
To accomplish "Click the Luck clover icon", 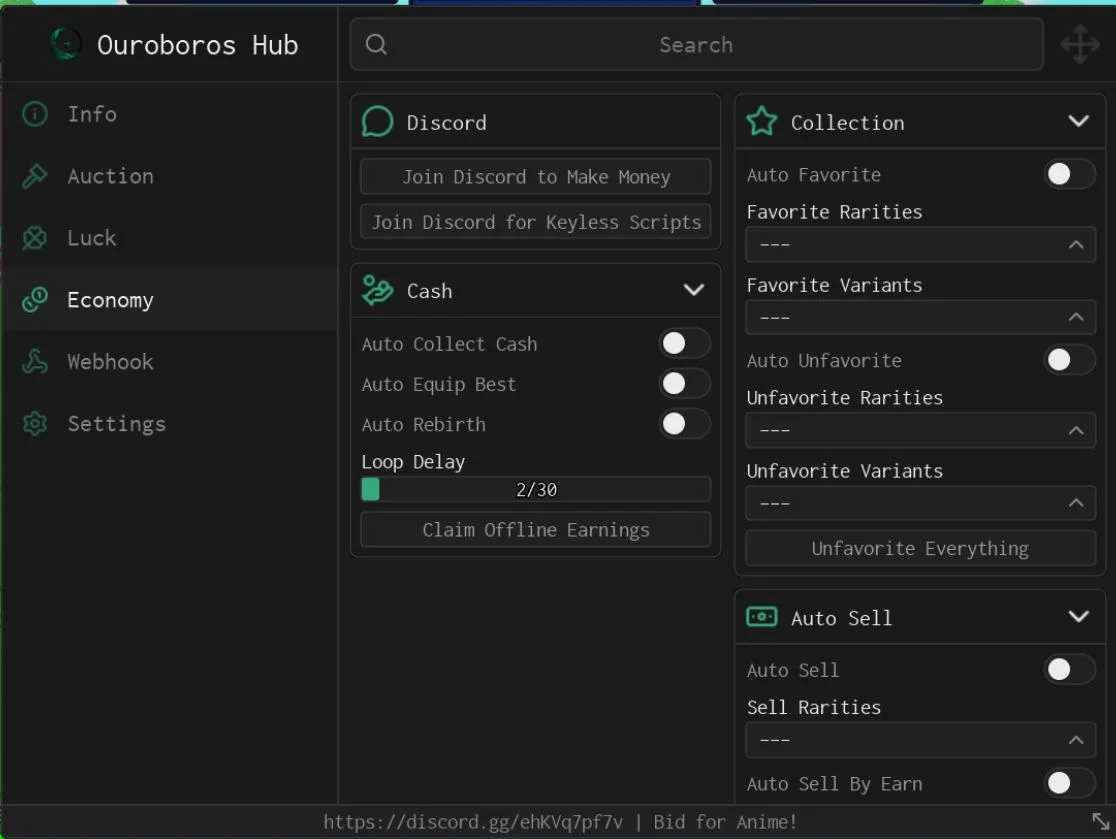I will click(35, 238).
